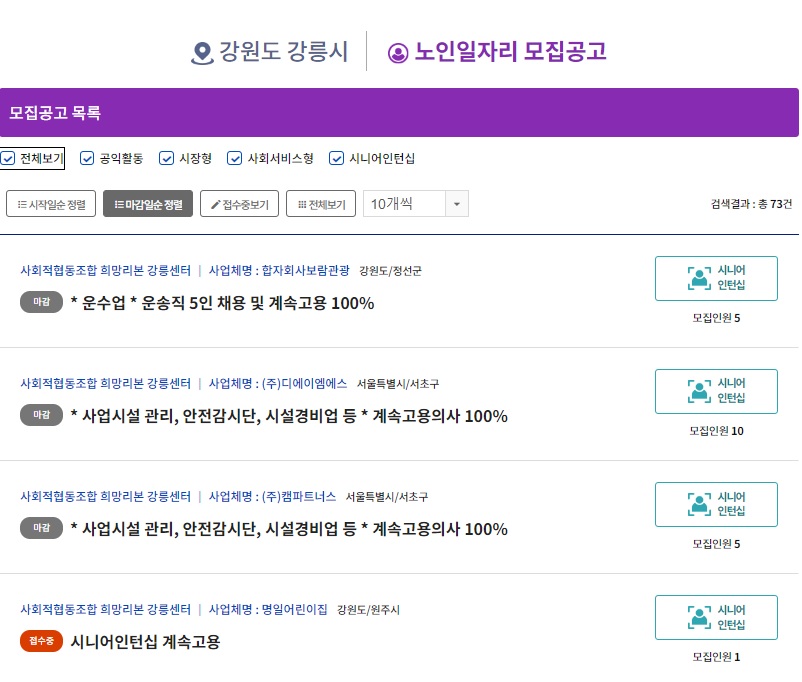Open the 10개씩 page size dropdown
Viewport: 802px width, 682px height.
pos(415,204)
